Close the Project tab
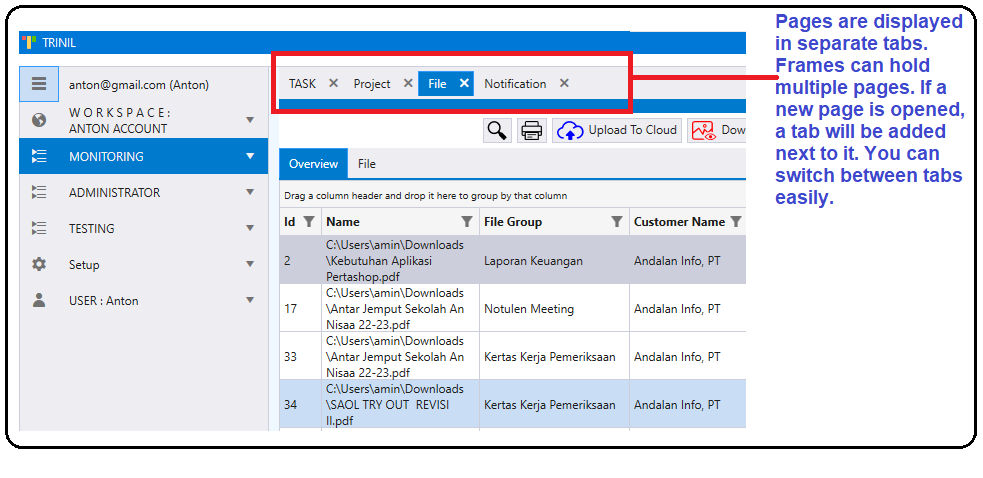Screen dimensions: 983x478 (x=408, y=84)
